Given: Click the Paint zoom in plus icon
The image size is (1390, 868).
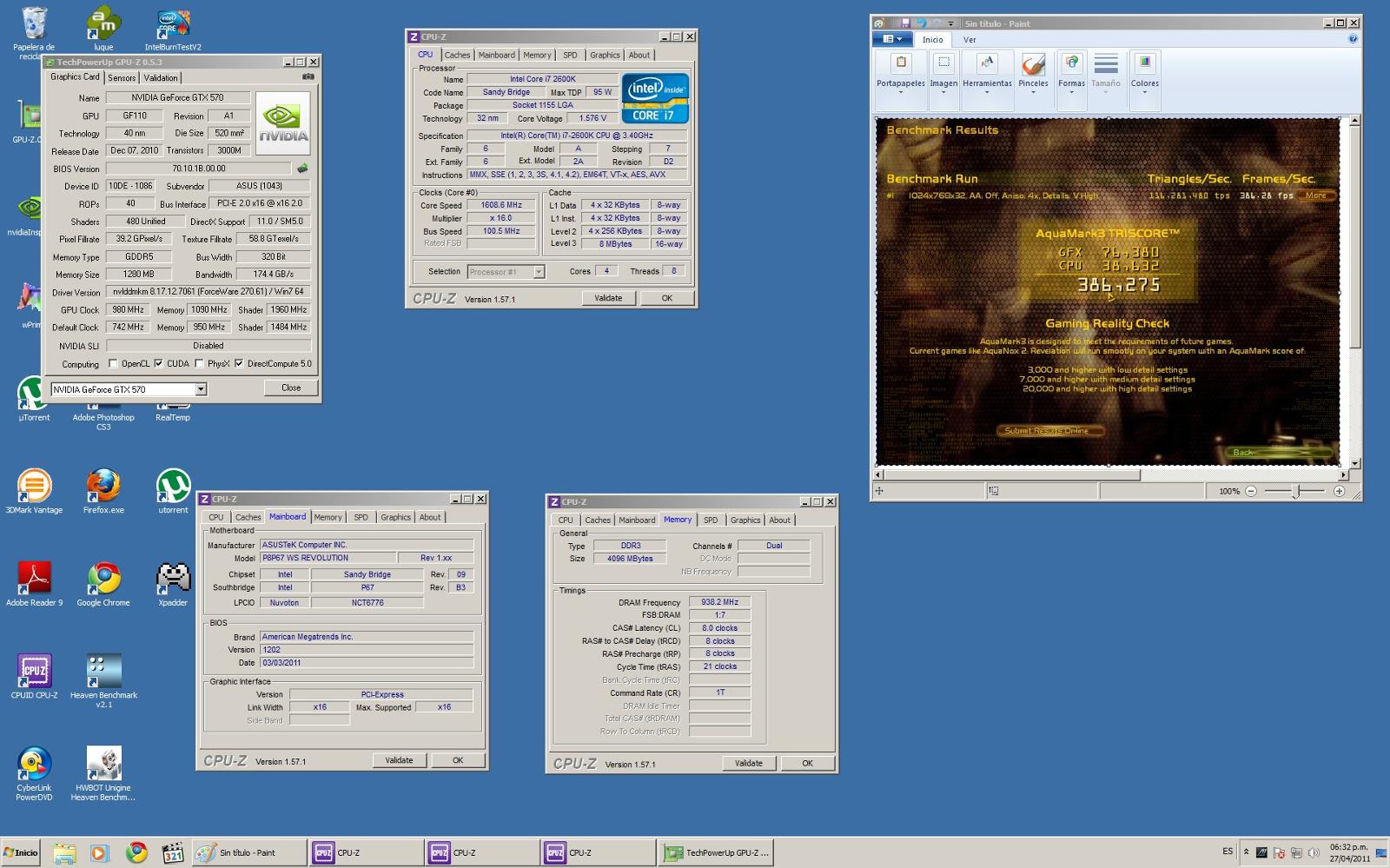Looking at the screenshot, I should 1339,491.
